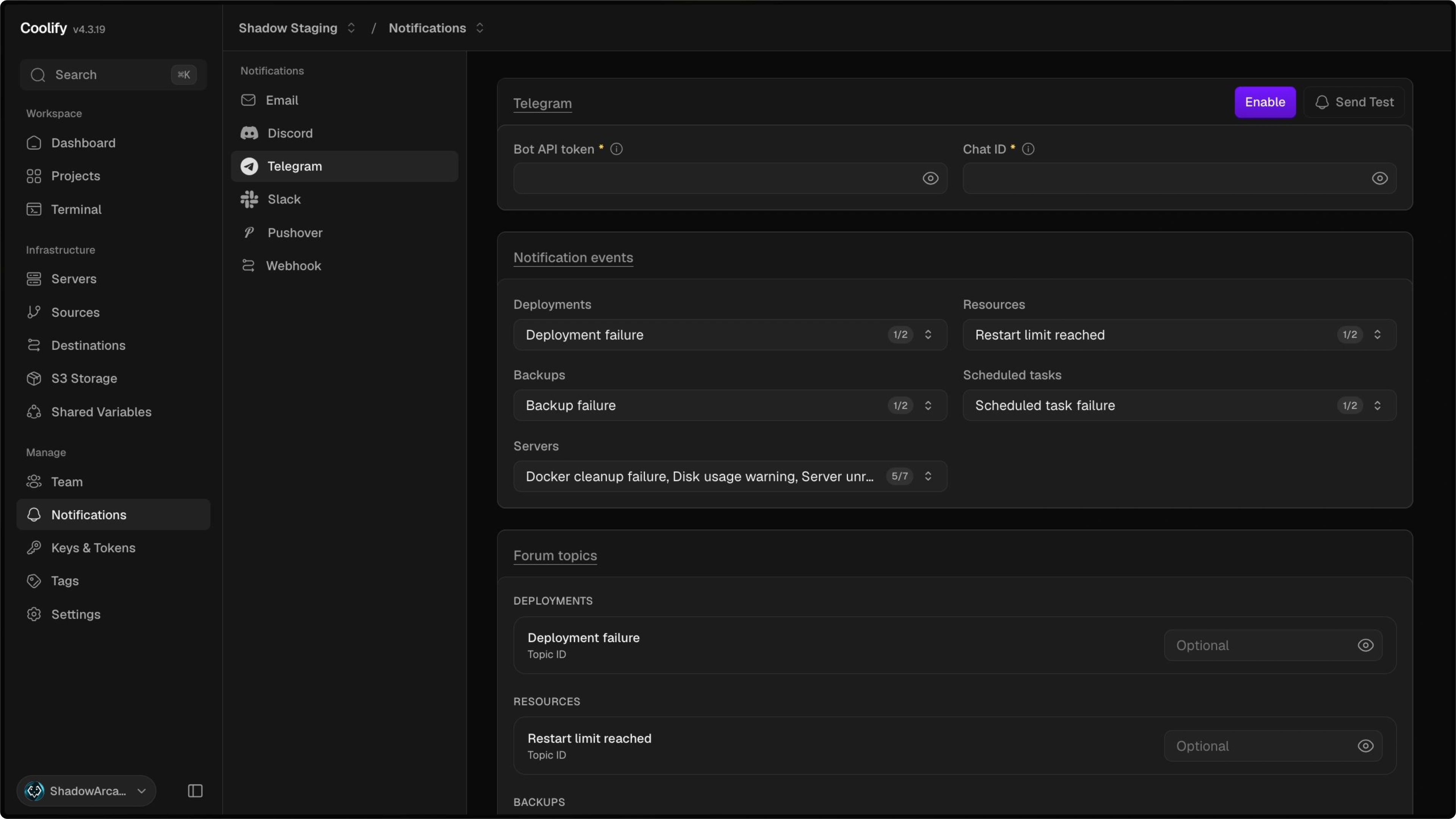Show Restart limit reached topic ID
Viewport: 1456px width, 819px height.
[x=1365, y=746]
